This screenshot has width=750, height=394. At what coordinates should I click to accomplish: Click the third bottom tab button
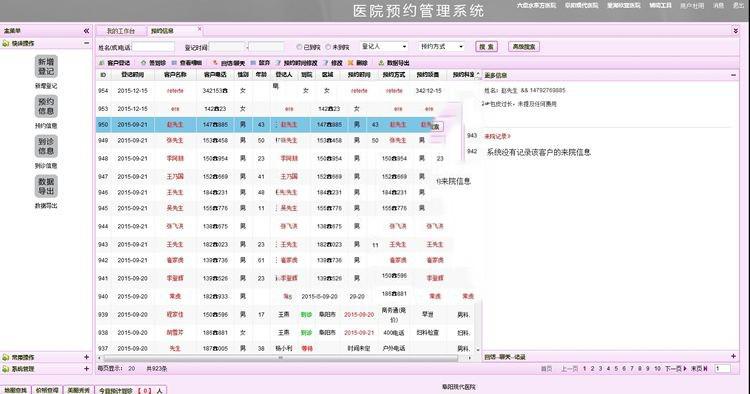point(78,390)
